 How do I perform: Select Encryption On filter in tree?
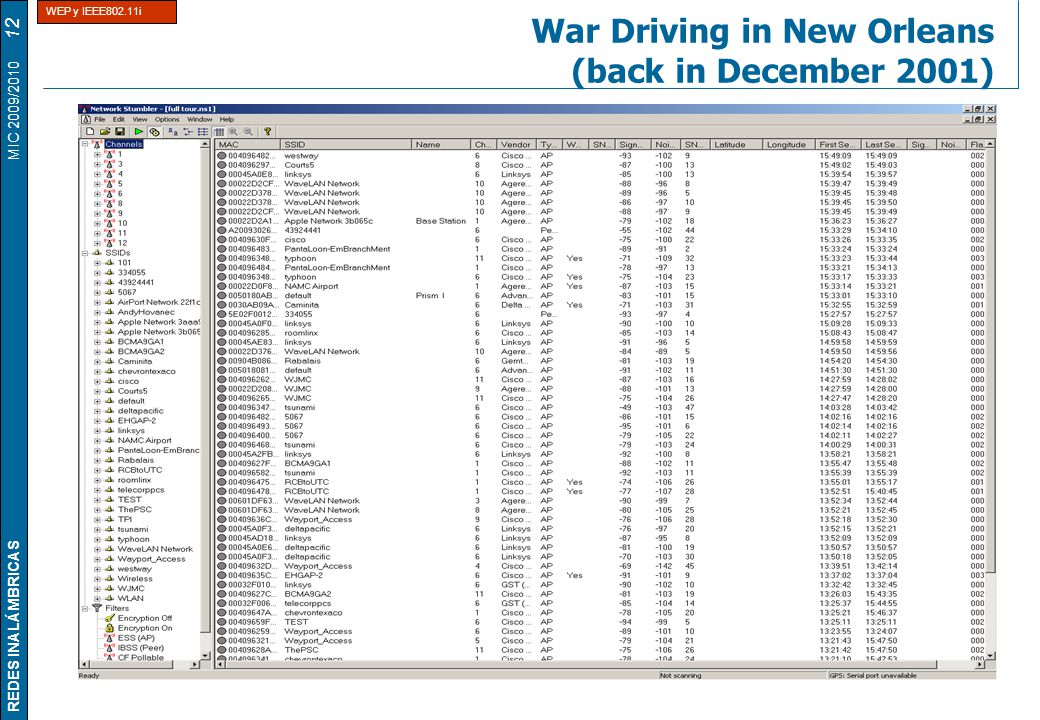(145, 628)
